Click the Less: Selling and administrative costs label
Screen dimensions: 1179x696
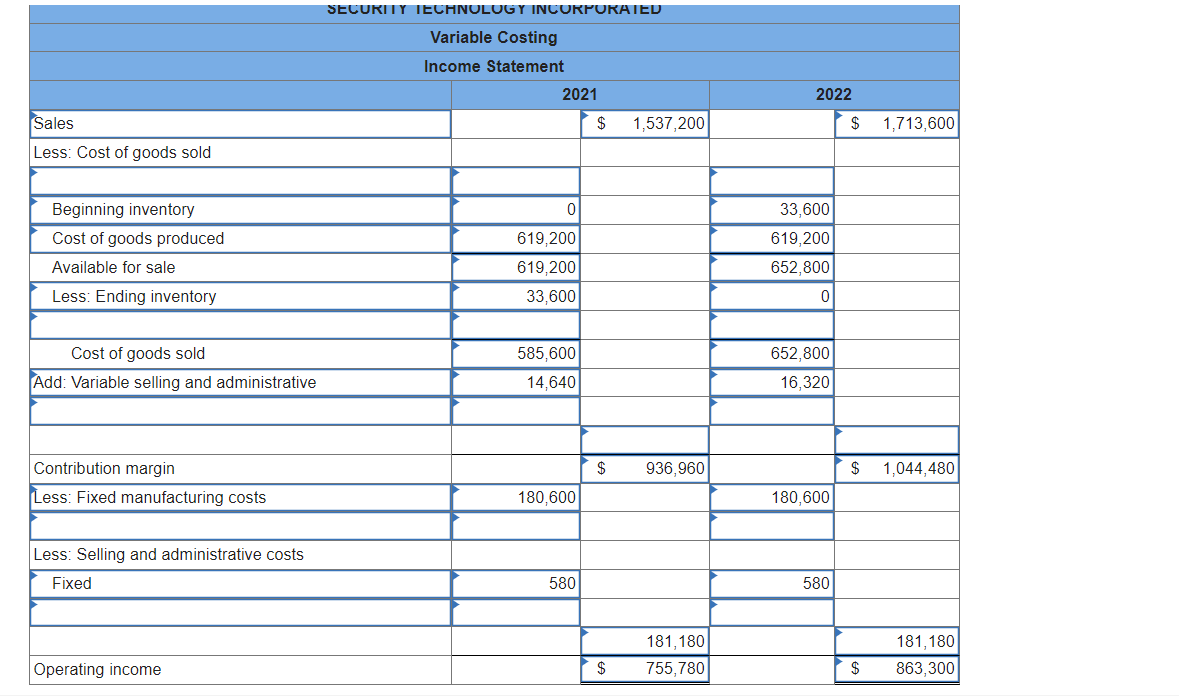click(x=169, y=555)
